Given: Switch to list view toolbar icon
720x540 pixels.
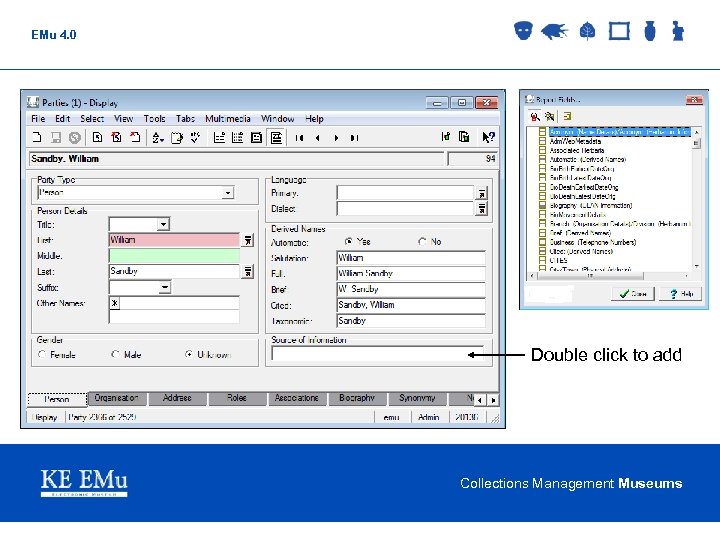Looking at the screenshot, I should (219, 137).
